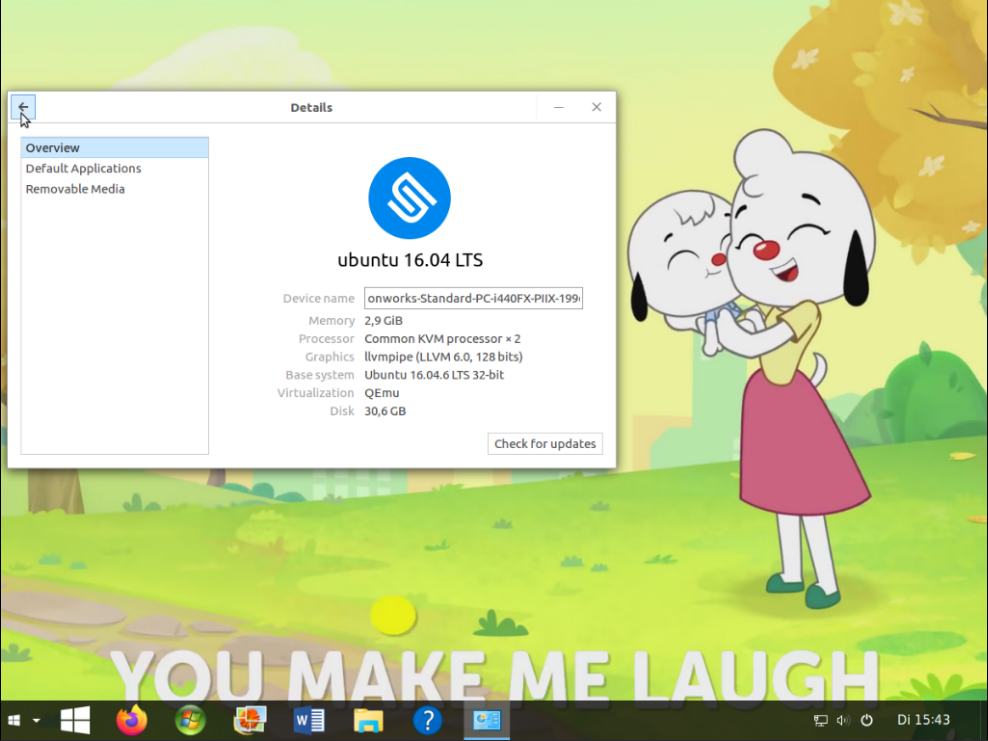Viewport: 988px width, 741px height.
Task: Minimize the Details window
Action: coord(558,107)
